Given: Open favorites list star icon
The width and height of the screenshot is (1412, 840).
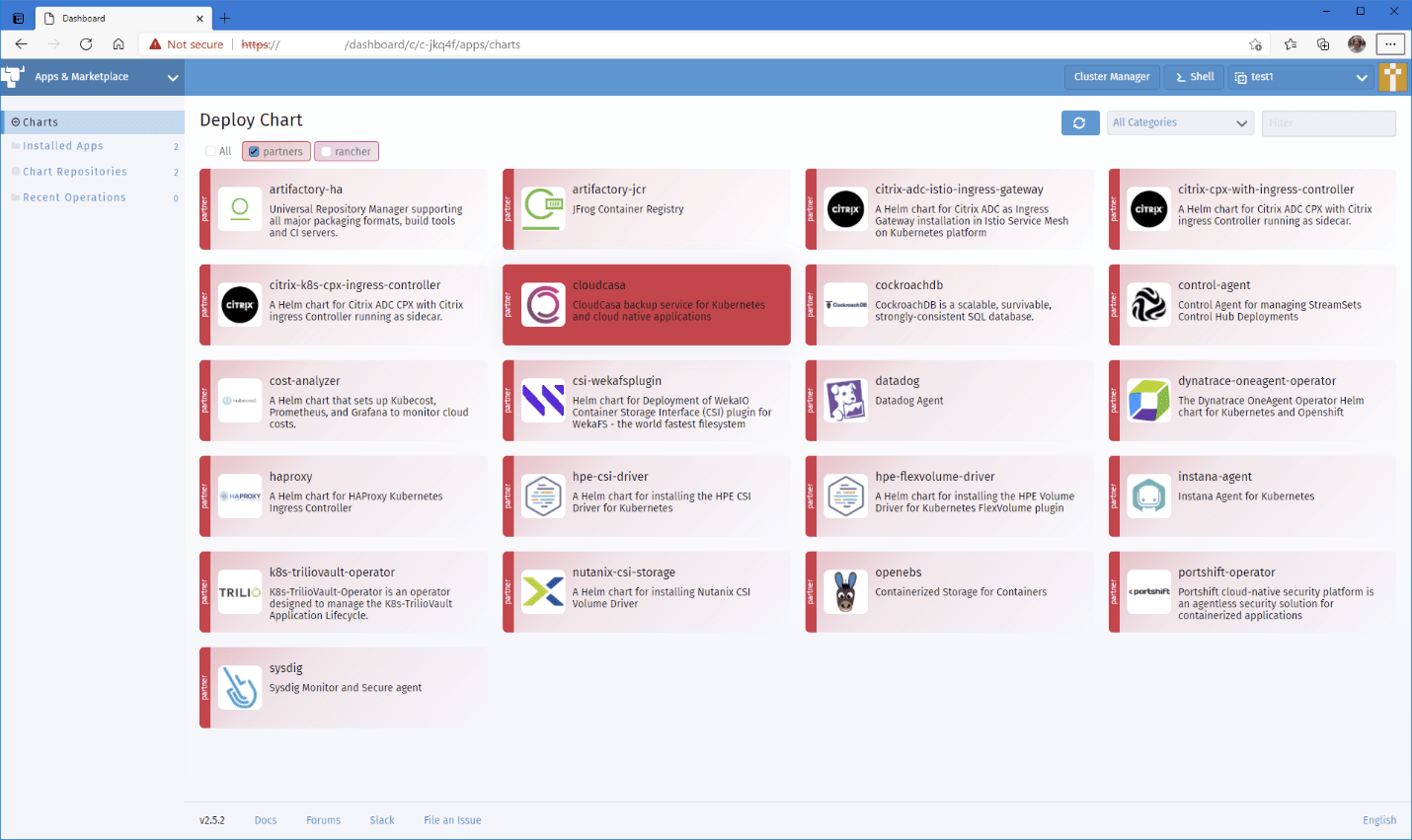Looking at the screenshot, I should coord(1291,43).
